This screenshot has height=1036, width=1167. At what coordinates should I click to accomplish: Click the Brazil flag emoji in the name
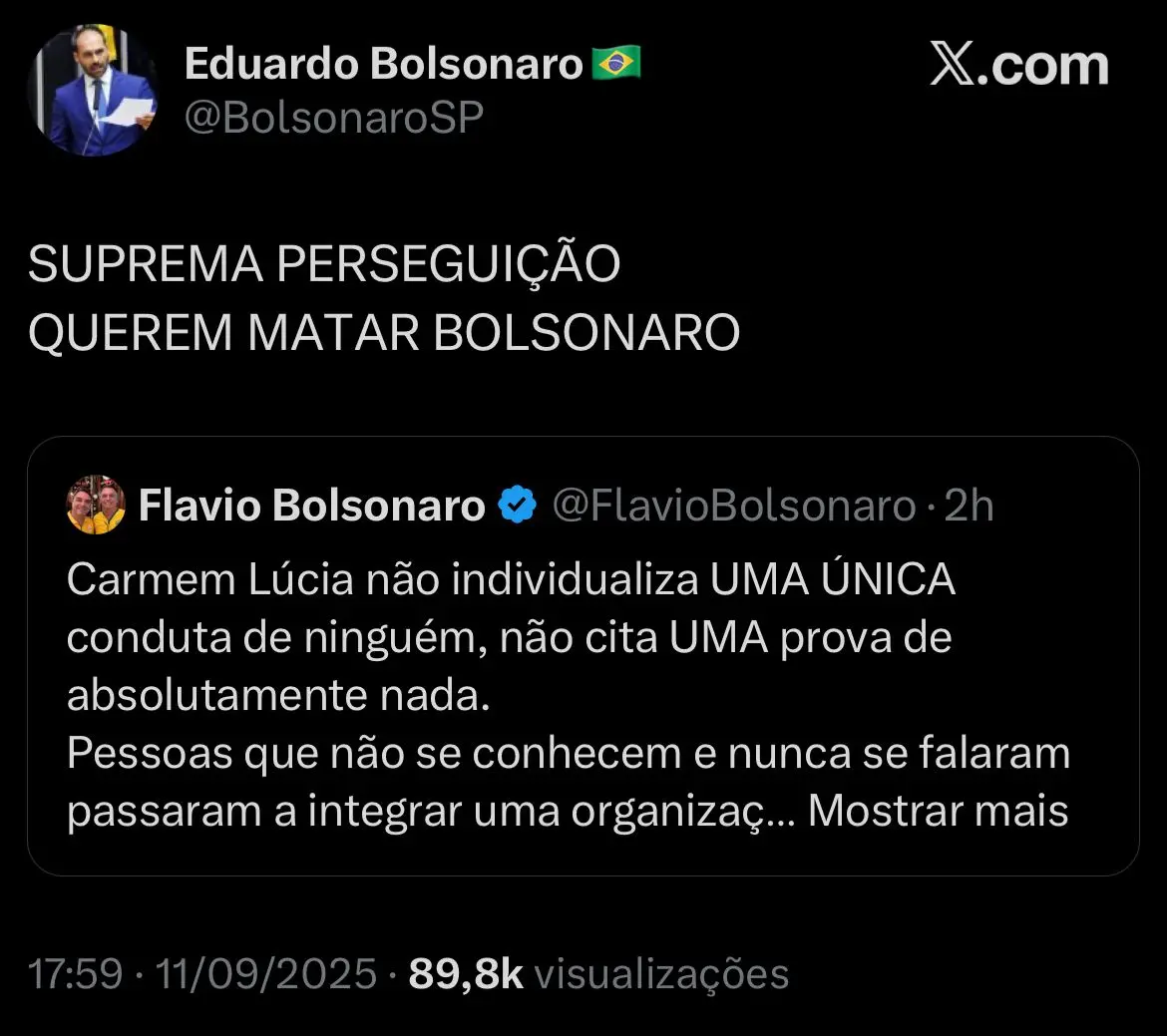pyautogui.click(x=618, y=61)
